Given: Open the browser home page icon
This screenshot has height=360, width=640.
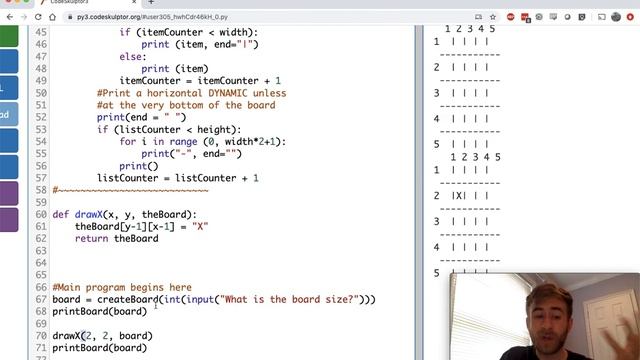Looking at the screenshot, I should (x=52, y=17).
